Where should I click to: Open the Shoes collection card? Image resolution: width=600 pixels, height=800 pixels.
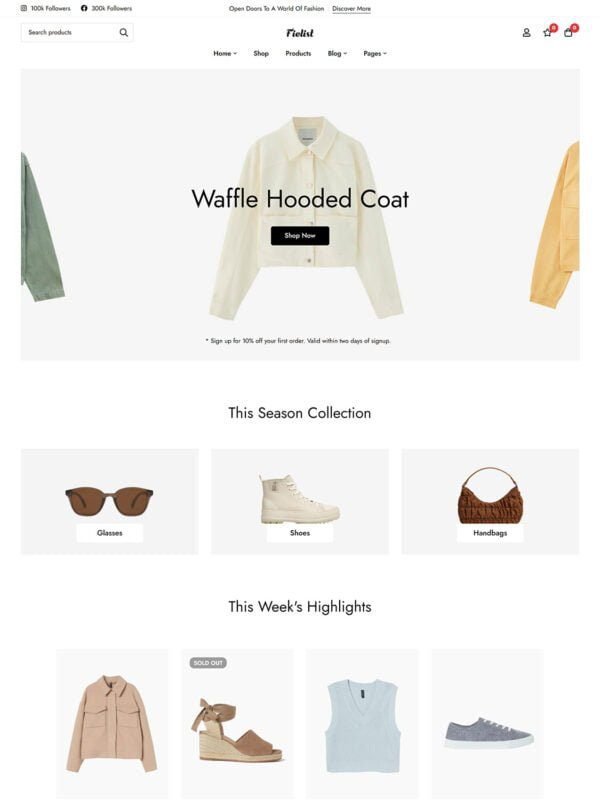pos(300,502)
